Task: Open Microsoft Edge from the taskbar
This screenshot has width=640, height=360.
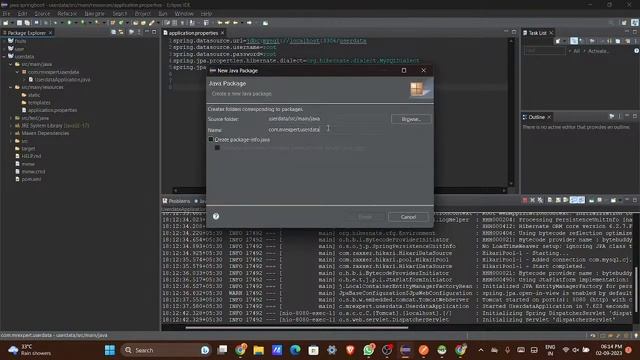Action: [x=295, y=350]
